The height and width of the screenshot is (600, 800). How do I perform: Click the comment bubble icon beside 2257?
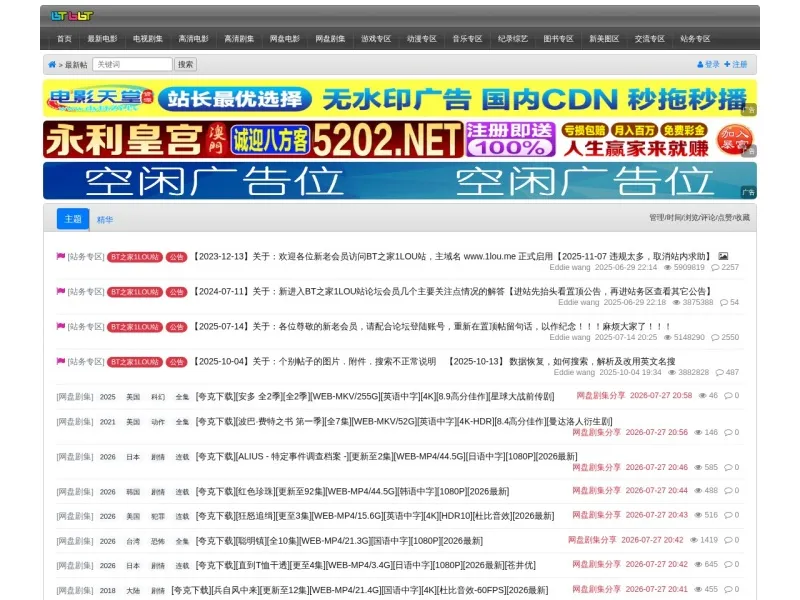tap(715, 267)
